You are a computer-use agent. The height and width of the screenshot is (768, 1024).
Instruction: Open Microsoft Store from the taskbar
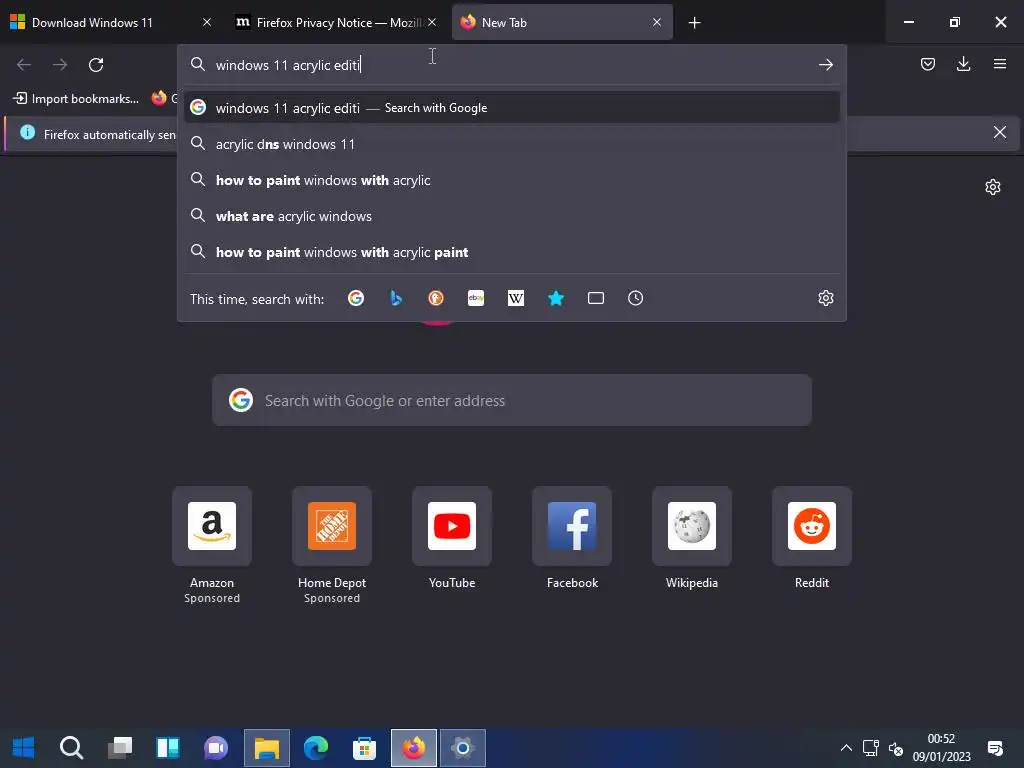point(364,748)
